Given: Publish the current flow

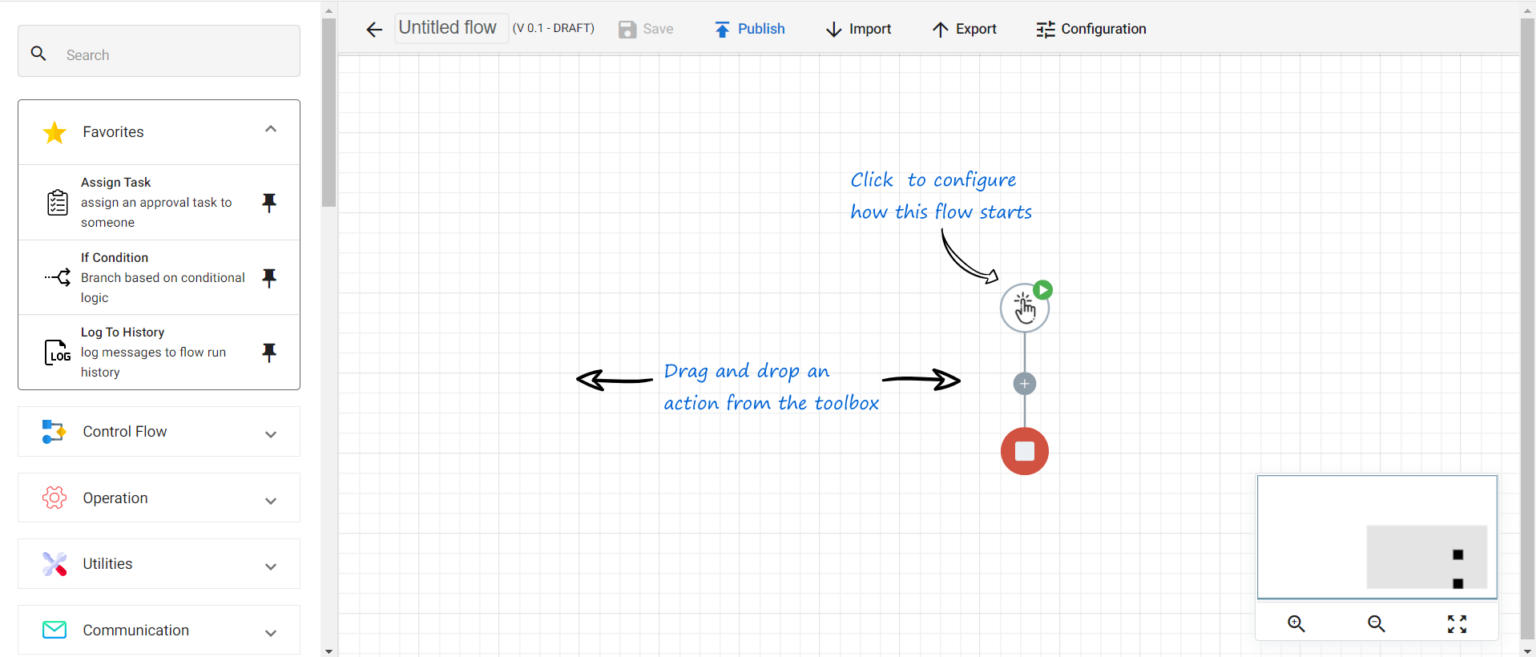Looking at the screenshot, I should 749,29.
